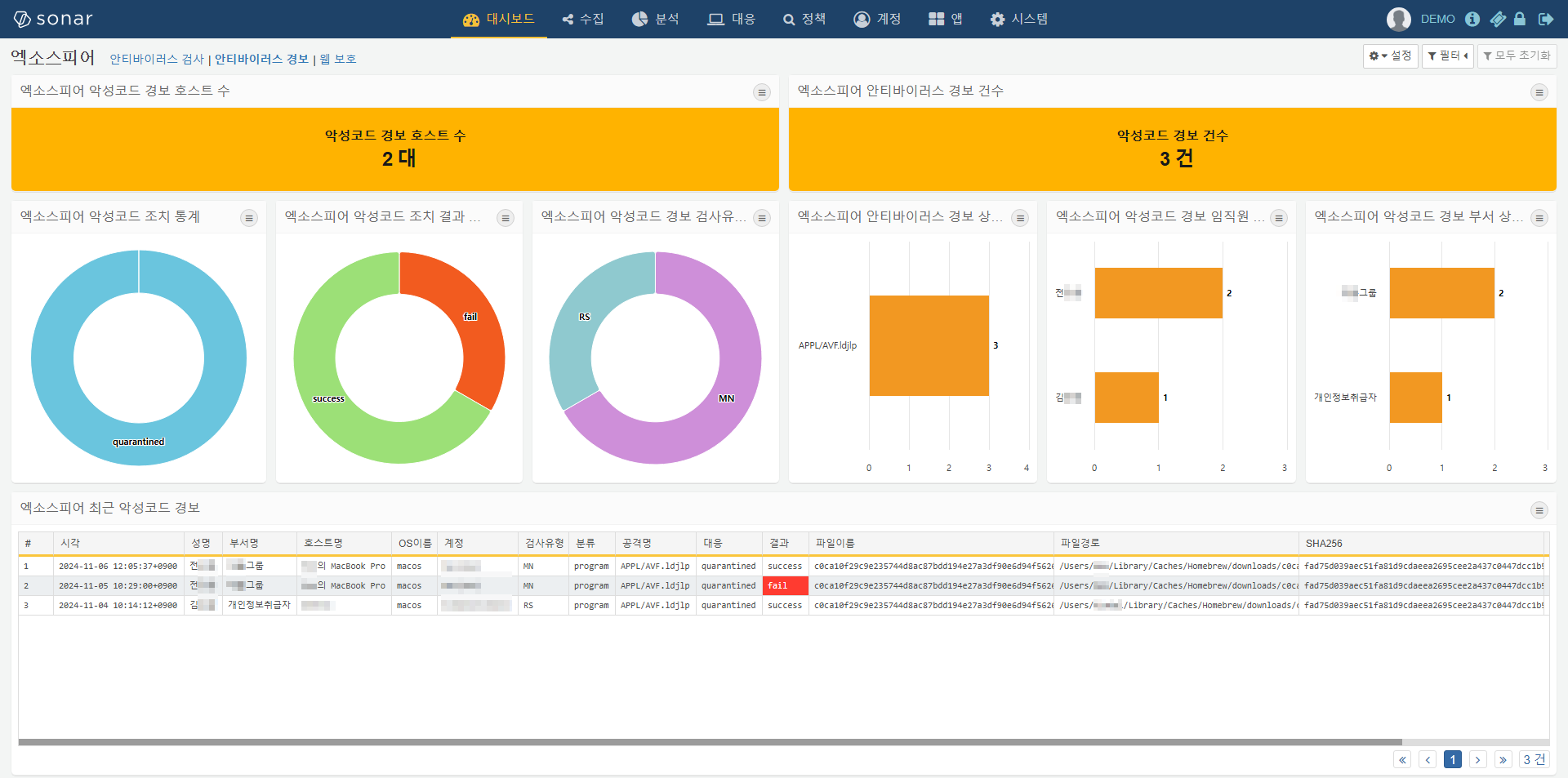Screen dimensions: 1568x778
Task: Click the red fail result cell
Action: (785, 585)
